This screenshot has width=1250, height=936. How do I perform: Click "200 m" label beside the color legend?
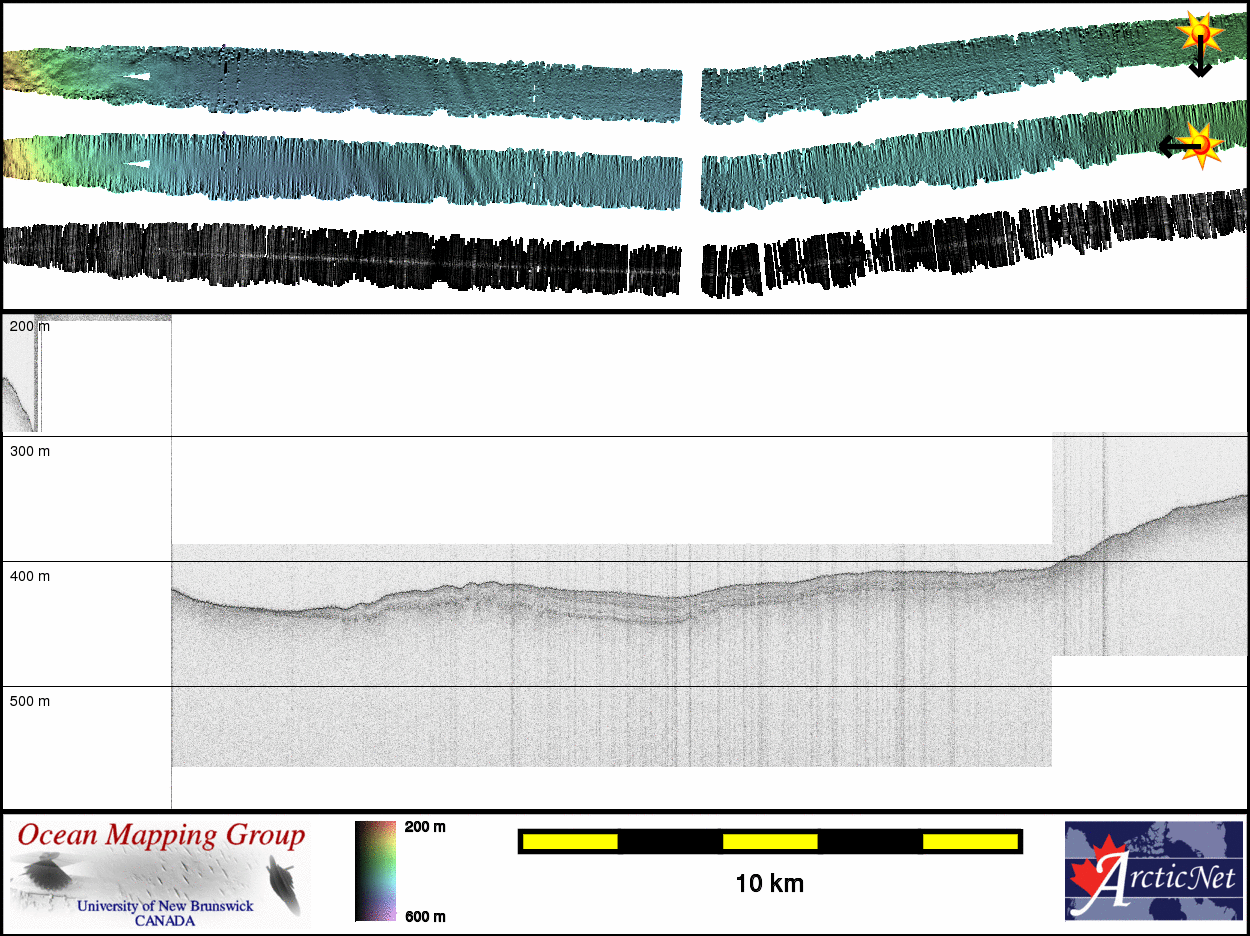tap(425, 827)
